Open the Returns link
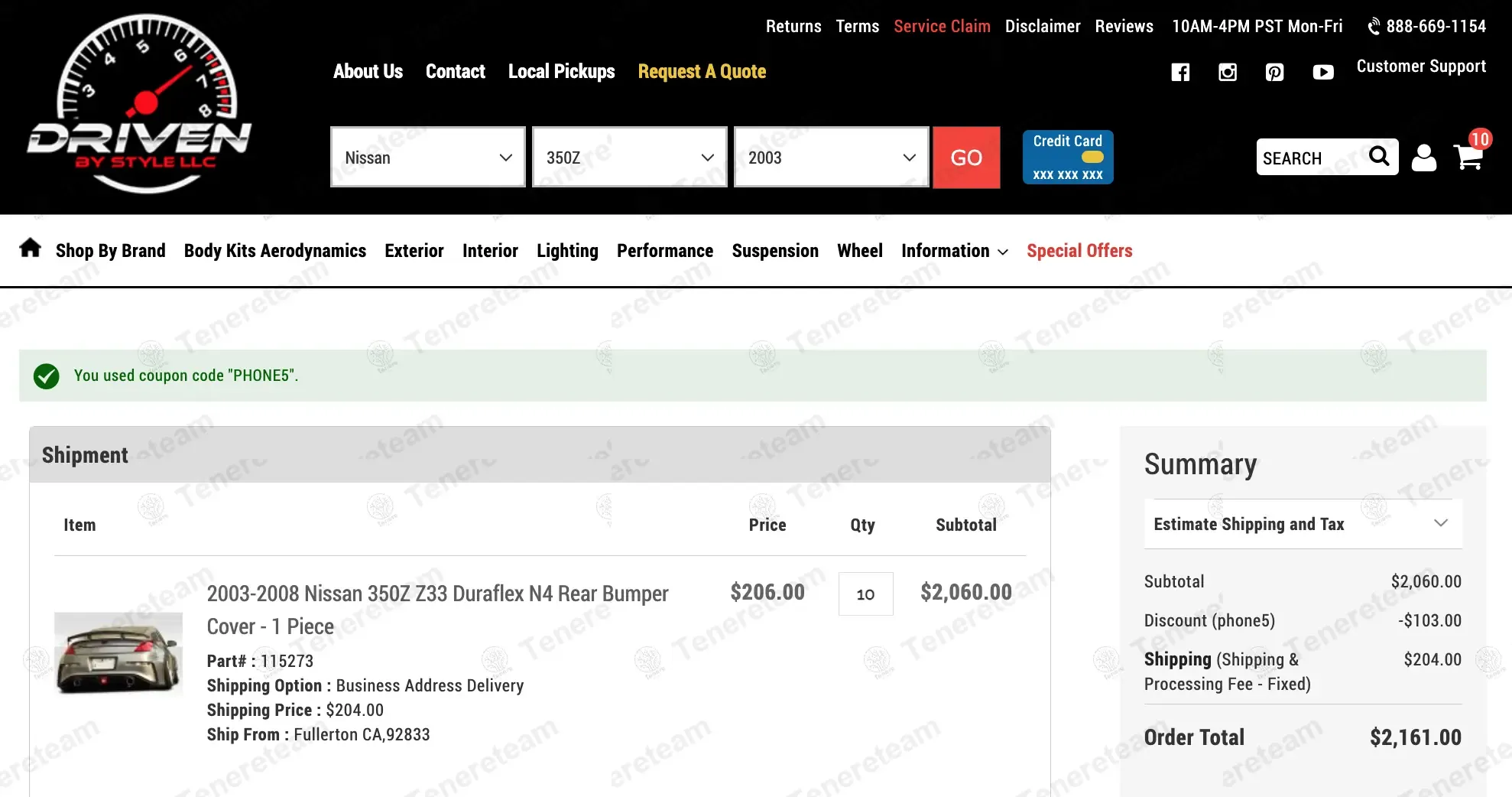1512x797 pixels. (793, 26)
